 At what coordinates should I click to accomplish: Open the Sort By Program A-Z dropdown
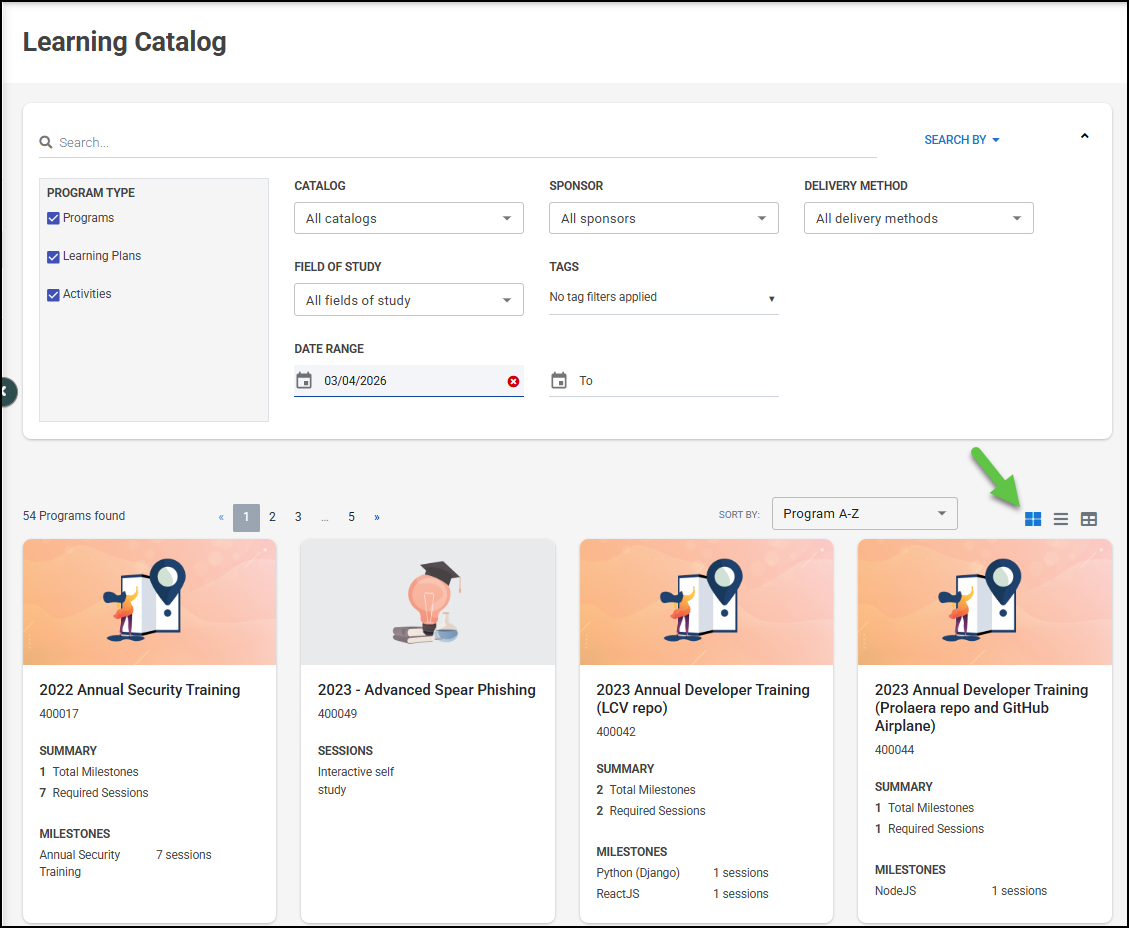point(864,514)
